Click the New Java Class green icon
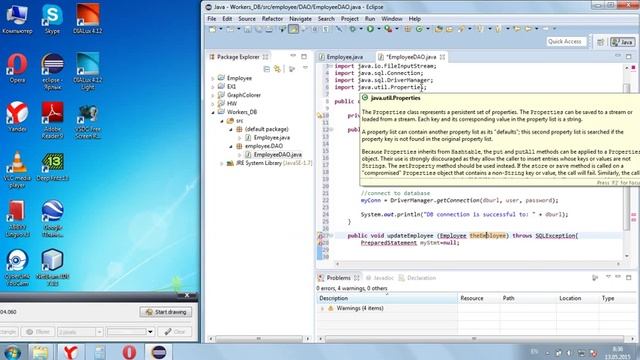 click(419, 29)
